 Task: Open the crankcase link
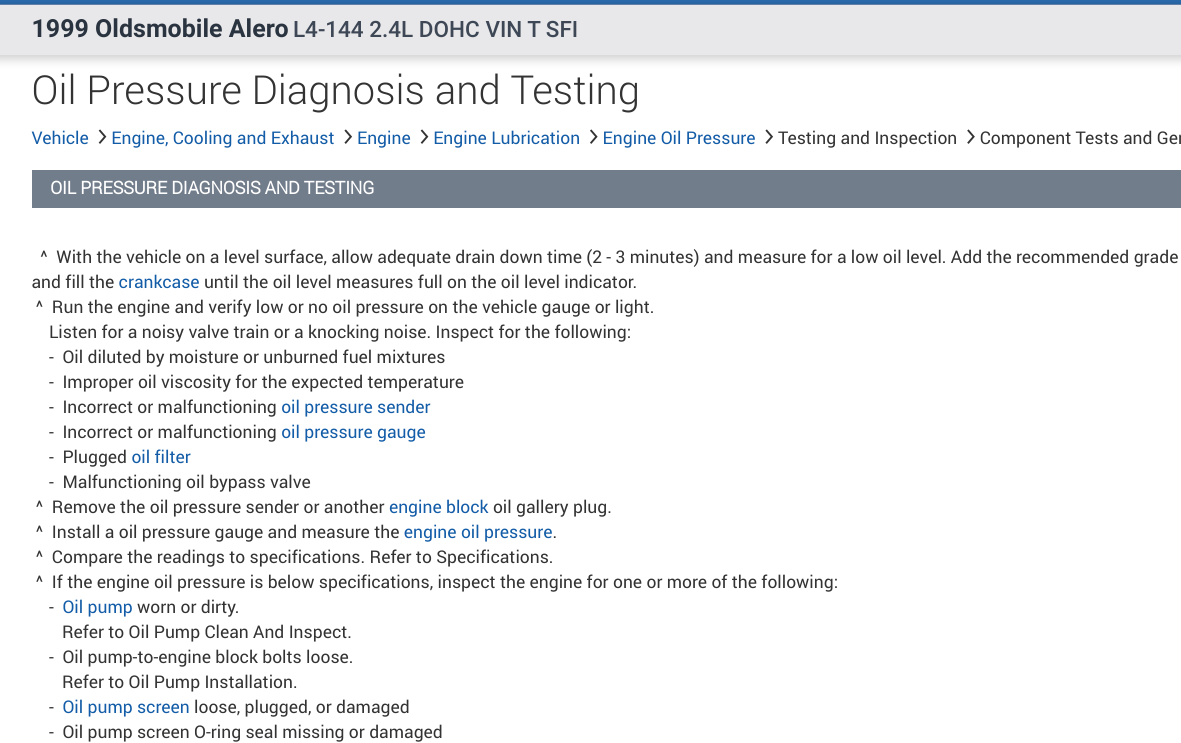click(159, 282)
